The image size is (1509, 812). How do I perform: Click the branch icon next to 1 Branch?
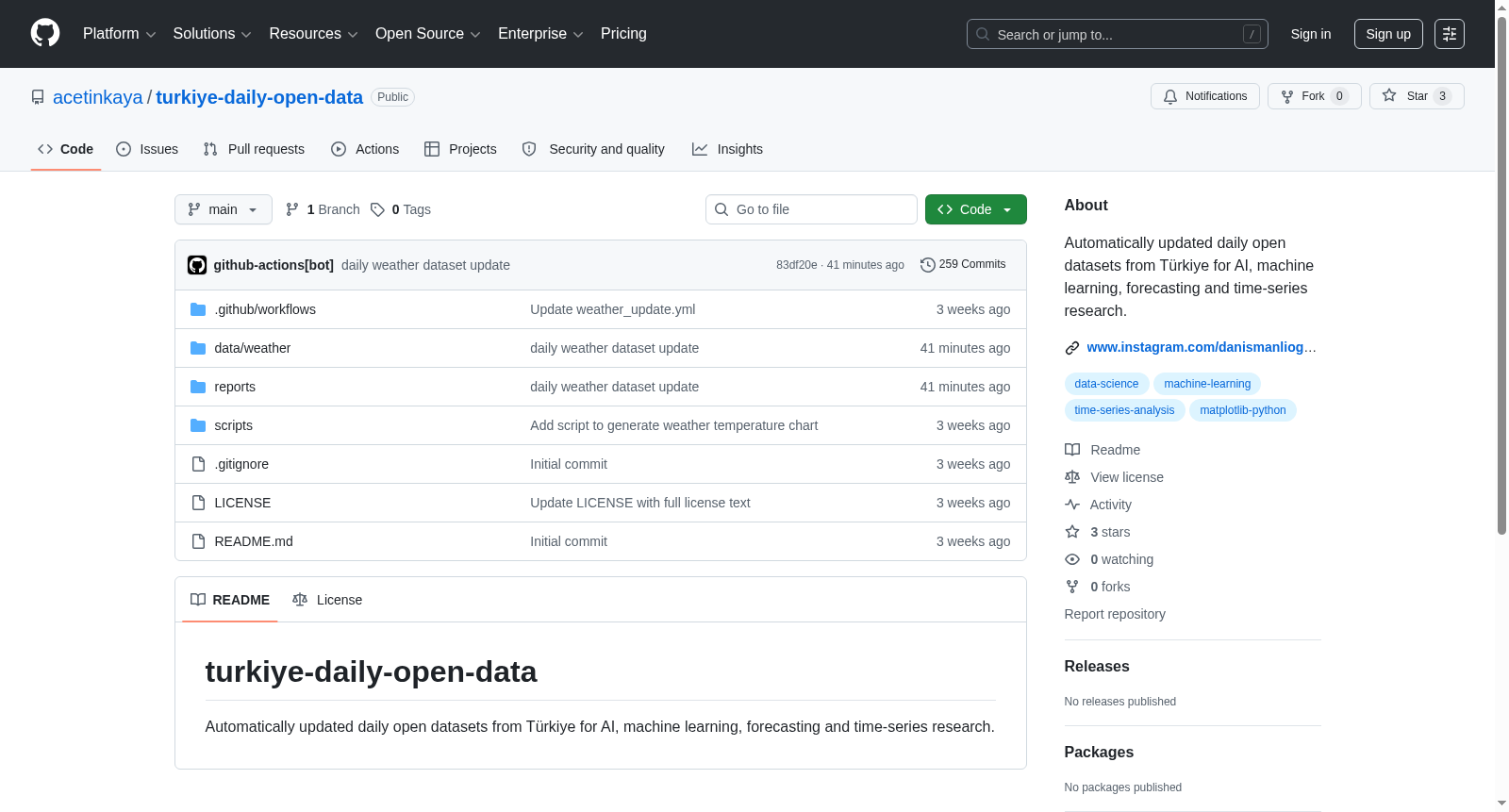point(292,209)
